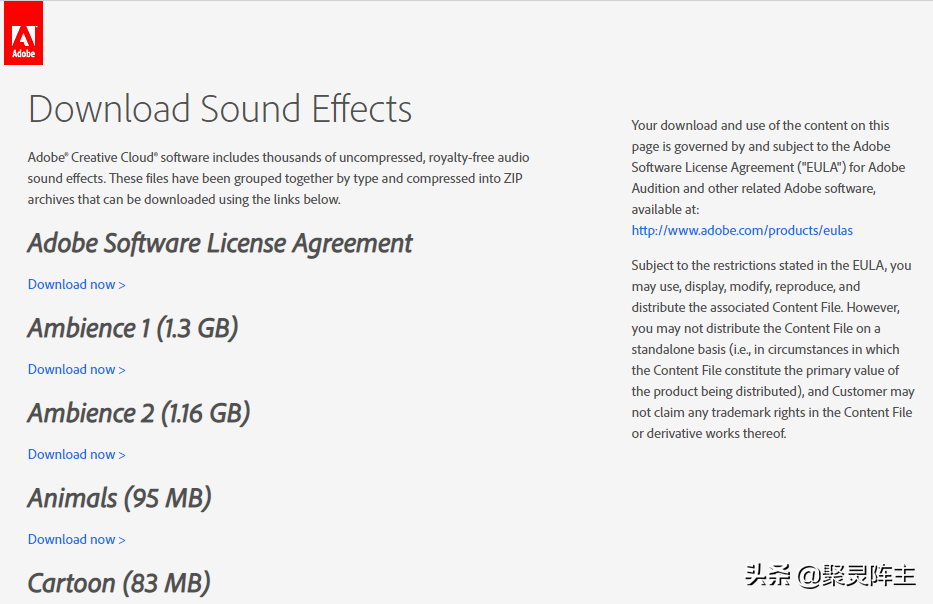Click the Ambience 2 (1.16 GB) heading
Image resolution: width=933 pixels, height=604 pixels.
[x=139, y=413]
